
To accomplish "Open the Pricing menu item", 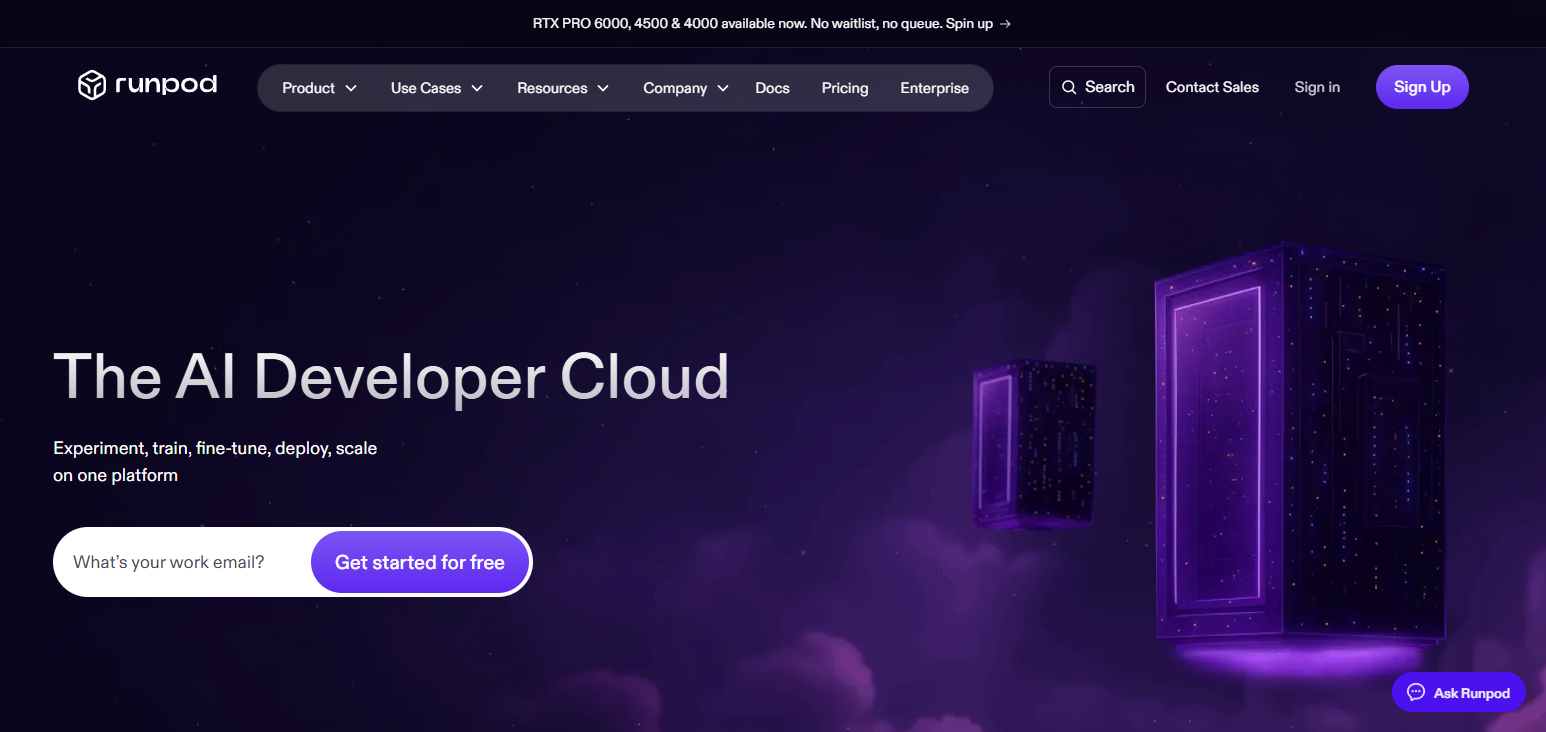I will point(845,88).
